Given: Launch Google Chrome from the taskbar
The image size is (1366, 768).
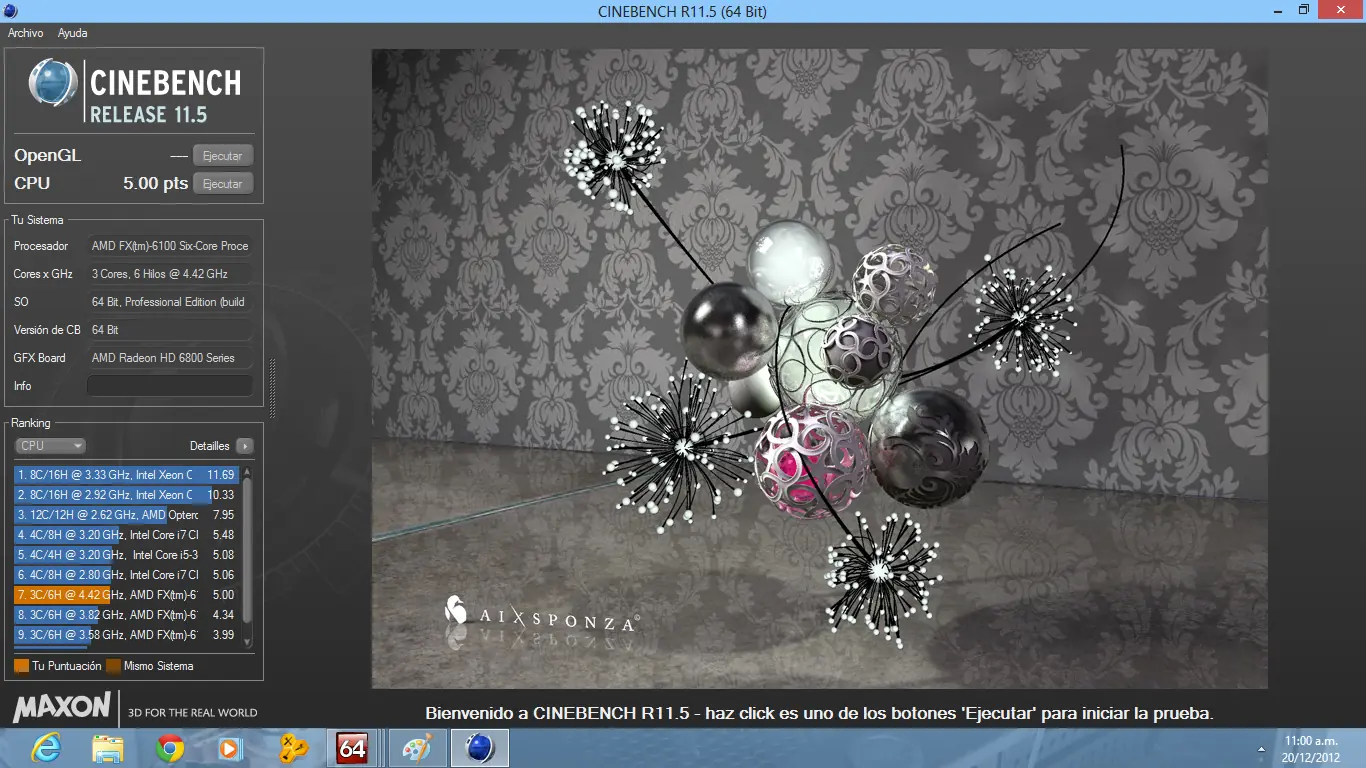Looking at the screenshot, I should click(x=170, y=748).
